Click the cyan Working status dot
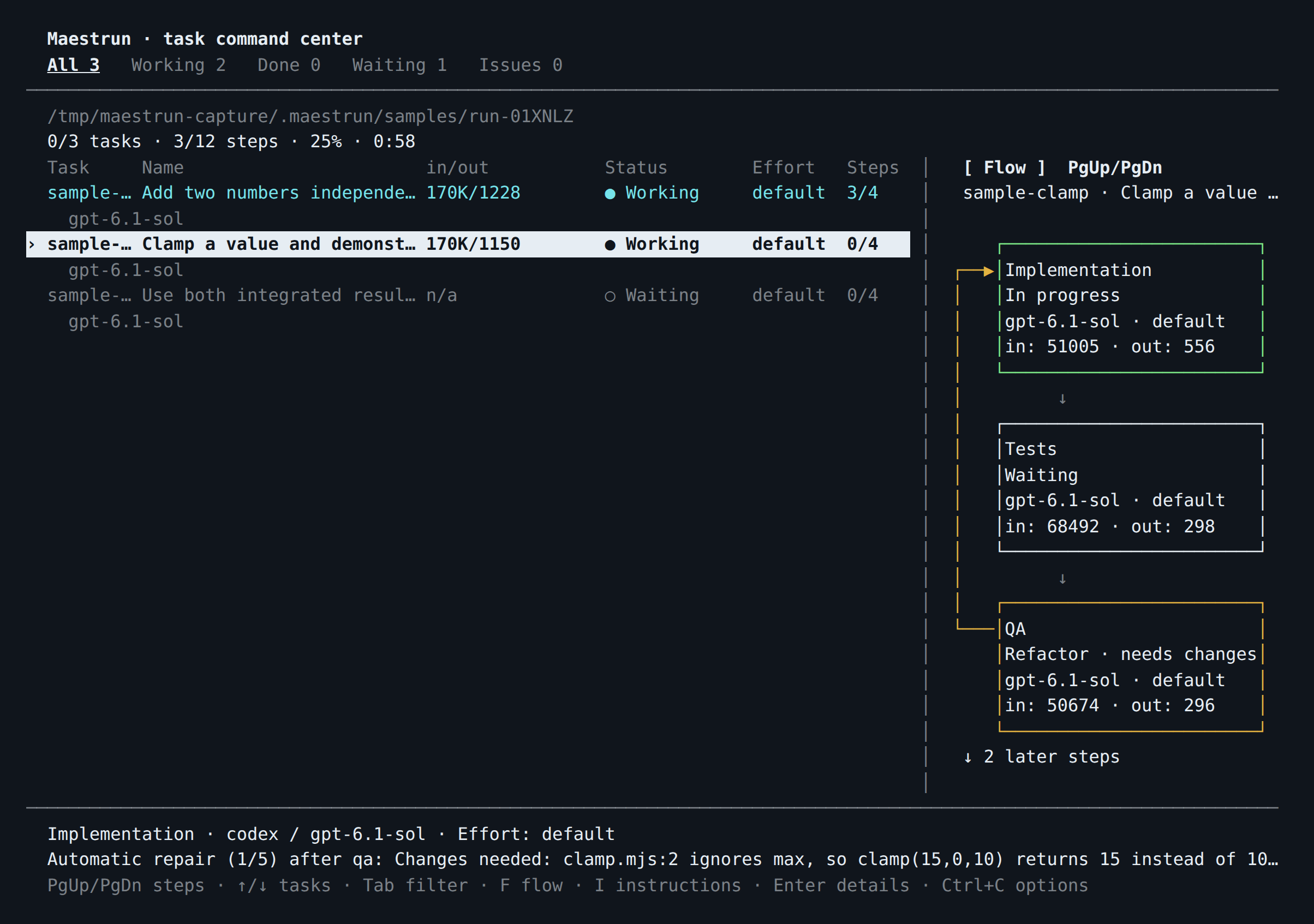 (x=610, y=194)
